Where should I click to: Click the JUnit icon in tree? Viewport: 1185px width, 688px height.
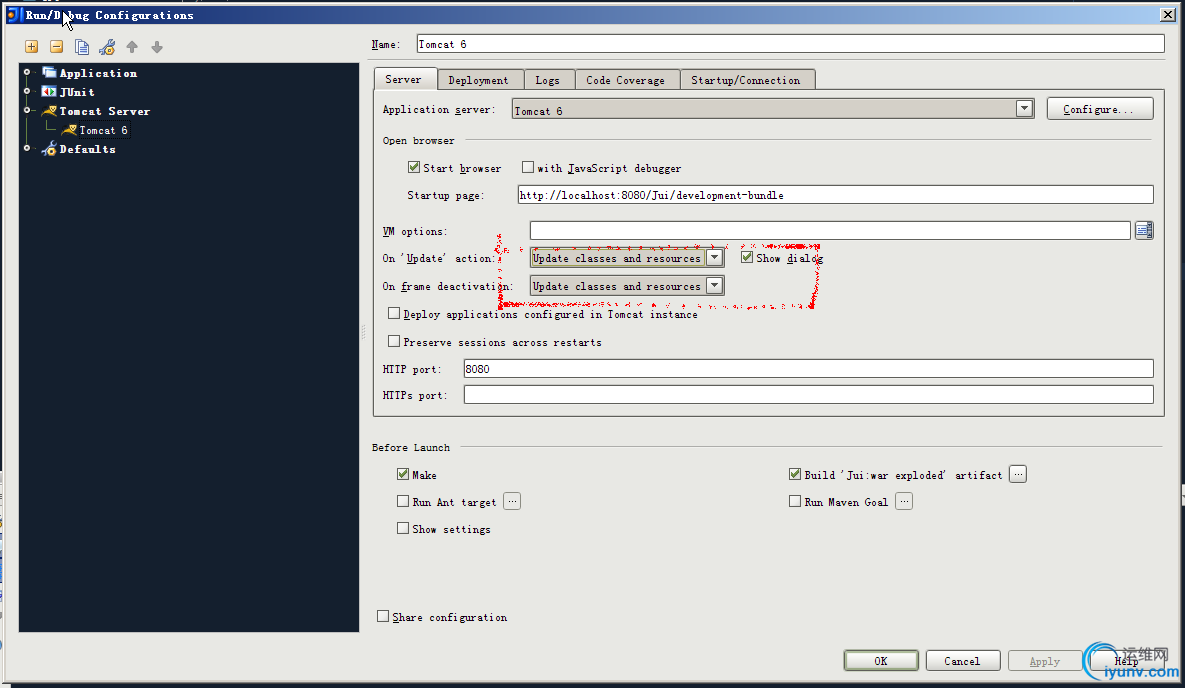(x=49, y=91)
